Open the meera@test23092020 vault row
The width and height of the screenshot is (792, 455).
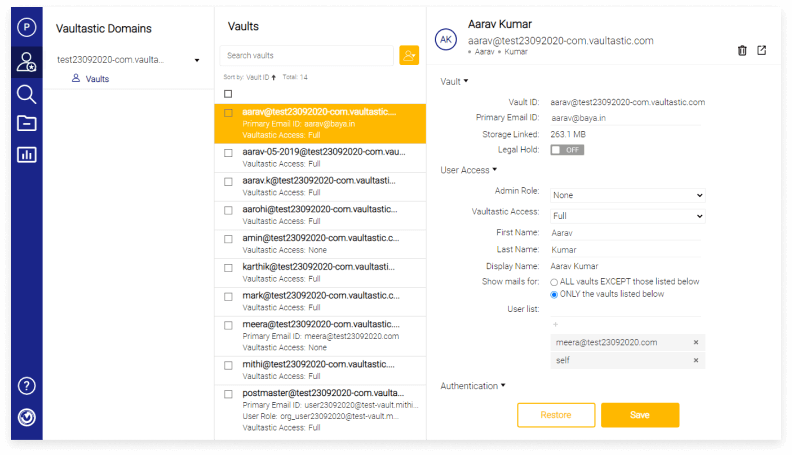(x=320, y=336)
